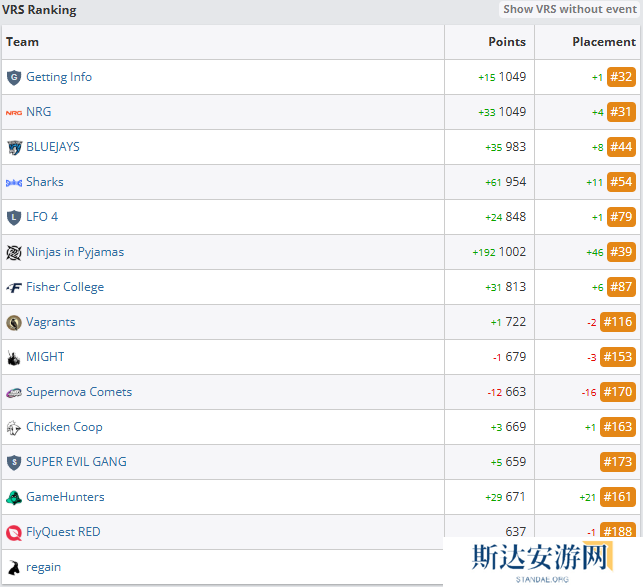This screenshot has width=643, height=587.
Task: Click the FlyQuest RED logo icon
Action: click(14, 532)
